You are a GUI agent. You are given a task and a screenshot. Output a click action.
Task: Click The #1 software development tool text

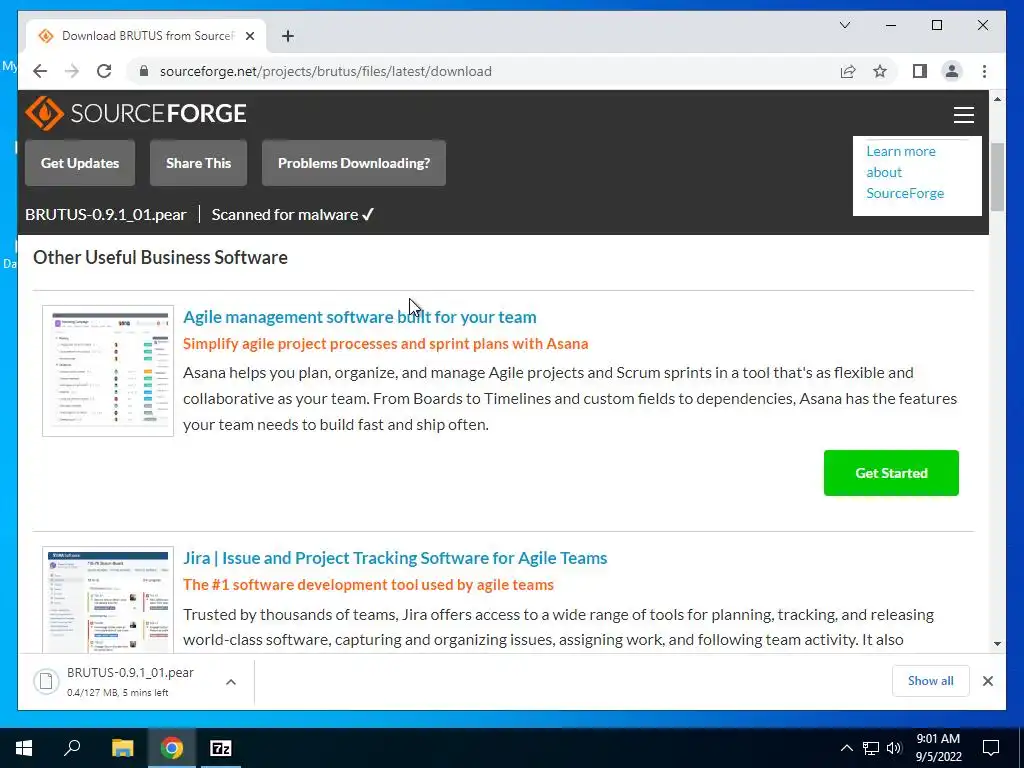tap(368, 584)
